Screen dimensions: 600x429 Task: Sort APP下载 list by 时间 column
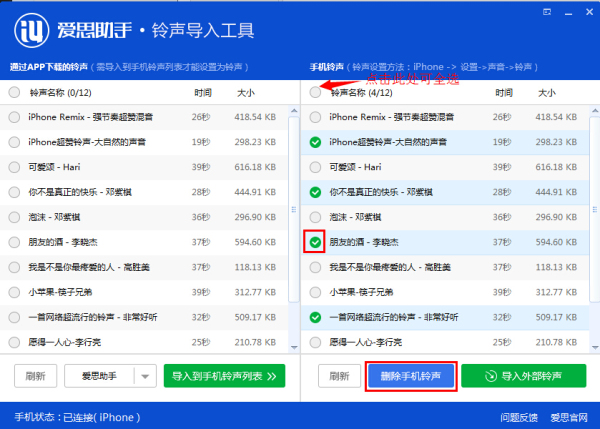tap(202, 92)
